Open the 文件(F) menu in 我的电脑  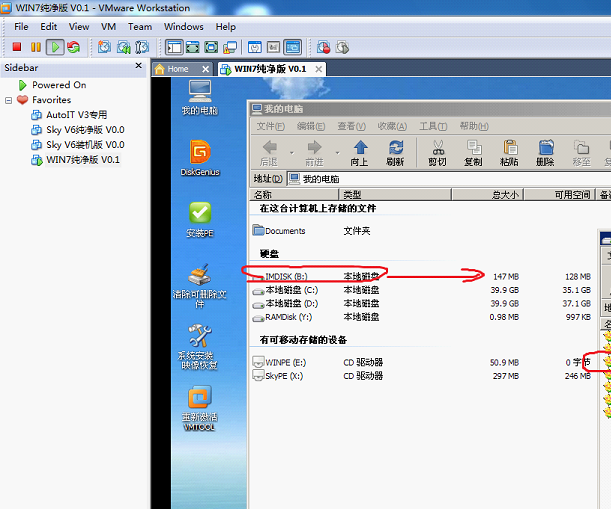(270, 126)
